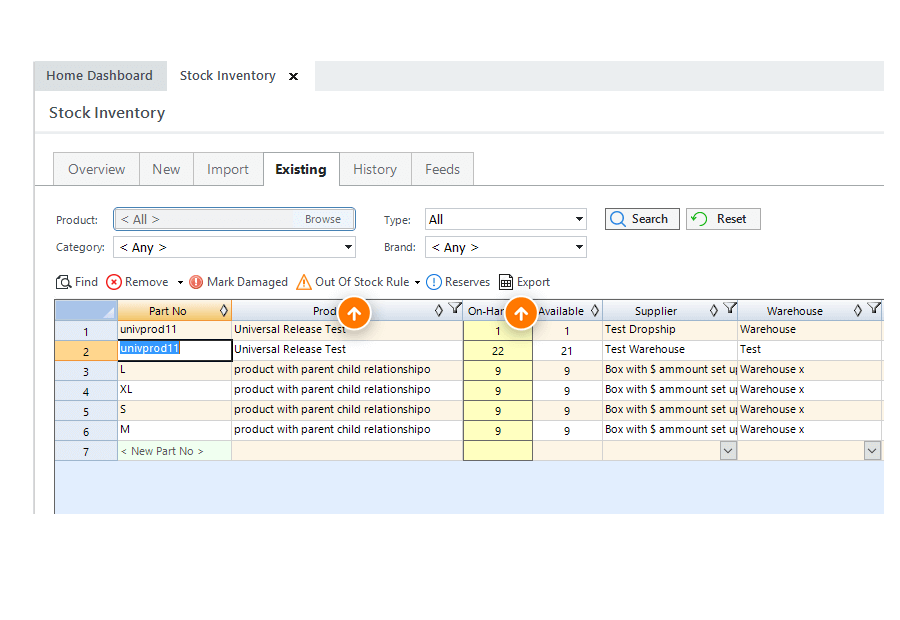The width and height of the screenshot is (900, 620).
Task: Click the Find magnifier icon
Action: [x=63, y=282]
